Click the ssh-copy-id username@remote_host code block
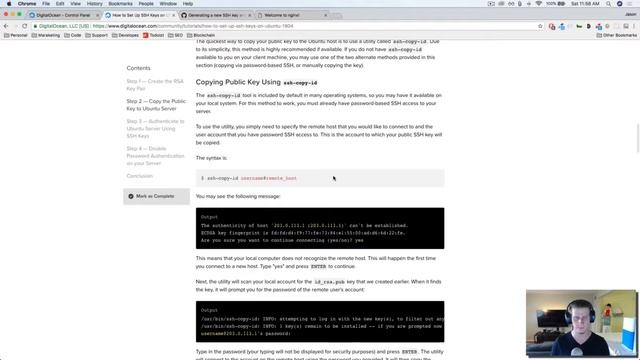Image resolution: width=640 pixels, height=360 pixels. [x=320, y=178]
